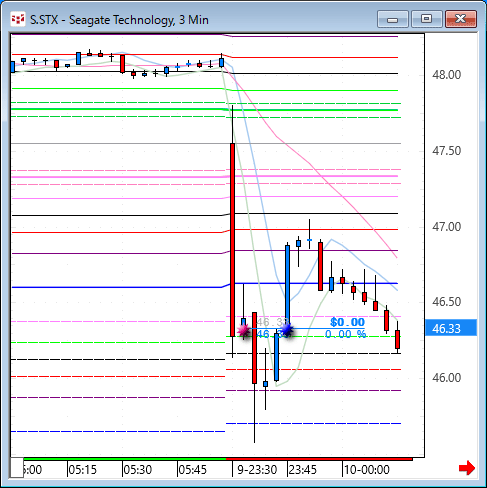Click the 10-00:00 time axis label
This screenshot has width=487, height=488.
[367, 470]
